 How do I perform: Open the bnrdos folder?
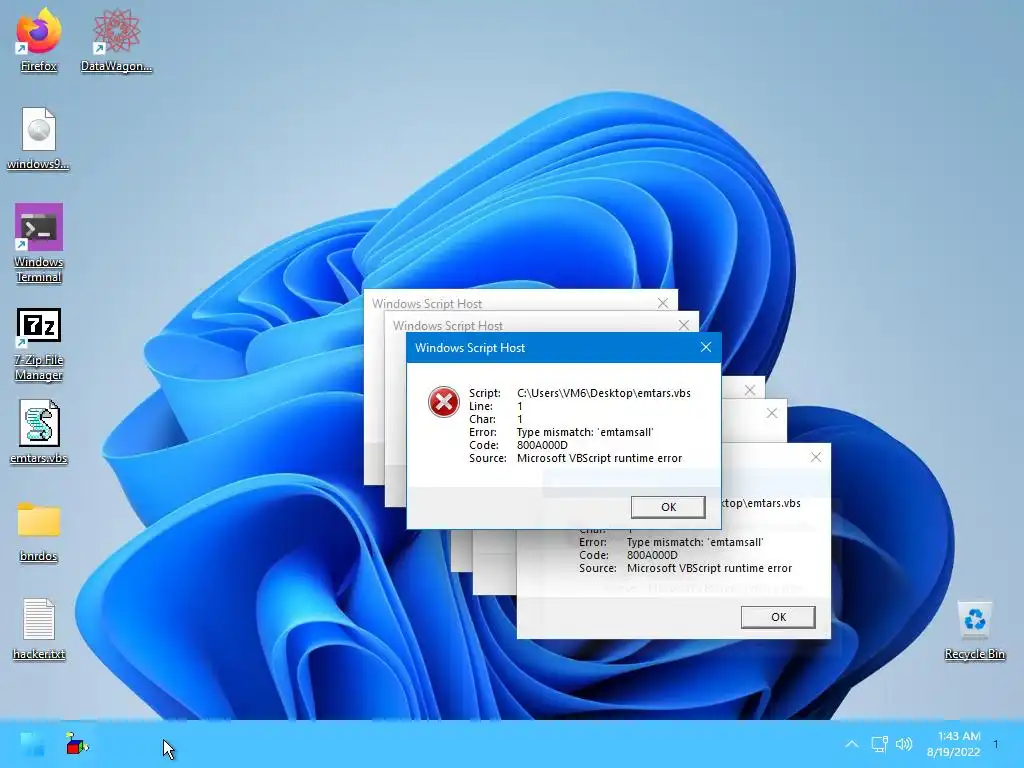click(x=39, y=532)
